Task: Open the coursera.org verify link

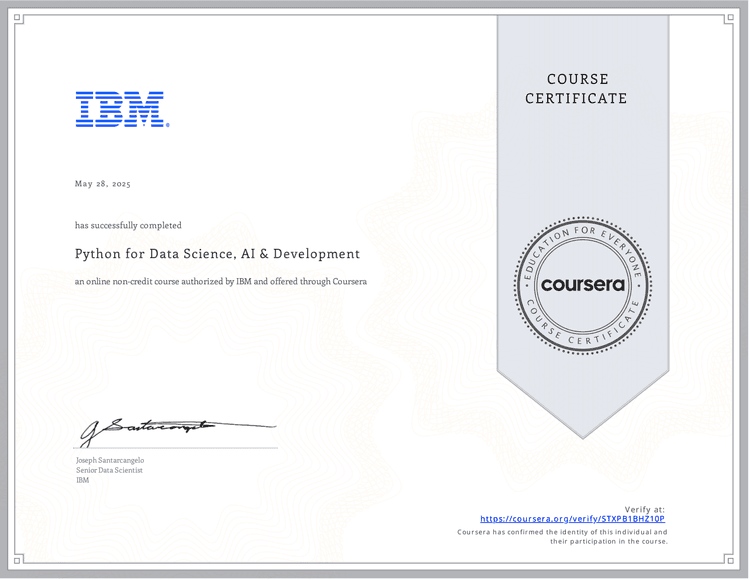Action: point(572,519)
